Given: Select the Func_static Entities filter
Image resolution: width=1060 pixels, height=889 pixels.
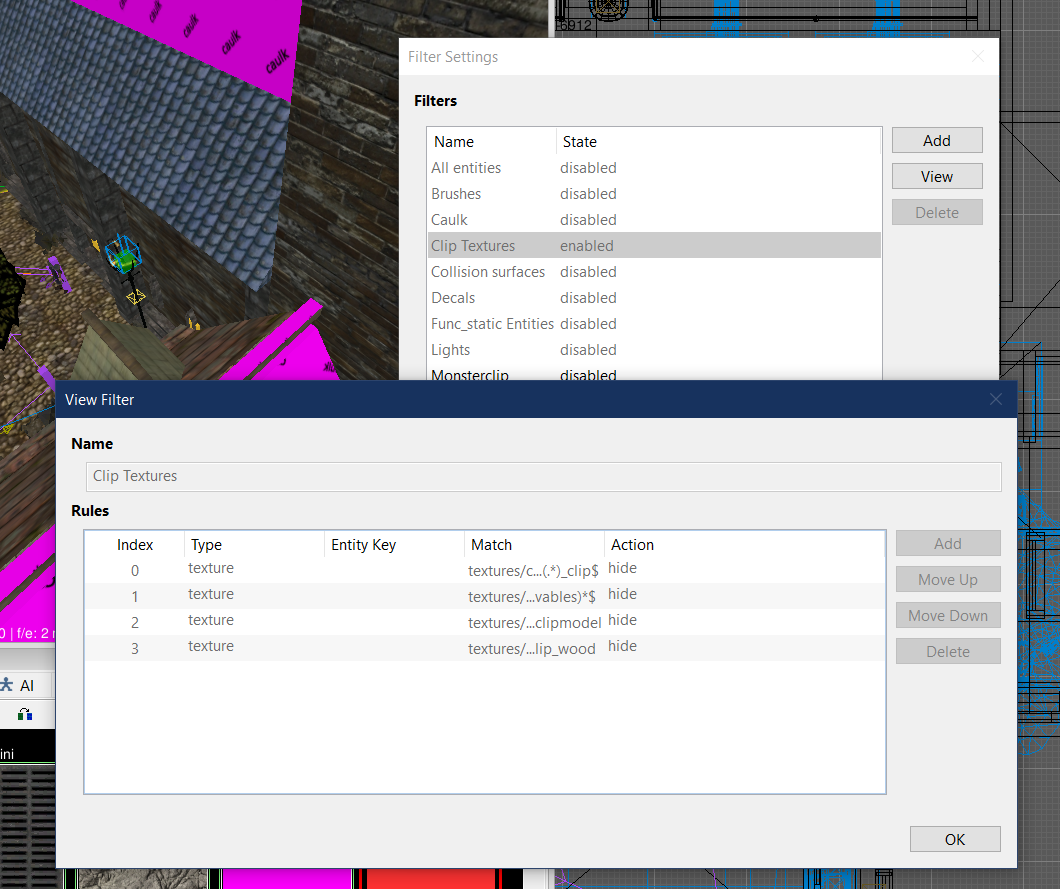Looking at the screenshot, I should pos(492,324).
